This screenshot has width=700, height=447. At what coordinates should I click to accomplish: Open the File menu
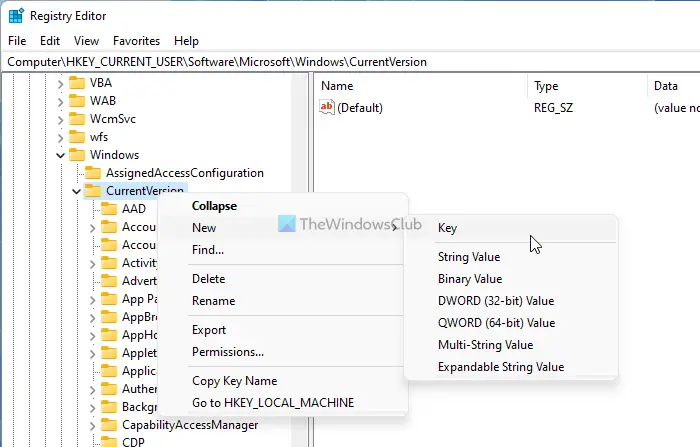click(17, 41)
